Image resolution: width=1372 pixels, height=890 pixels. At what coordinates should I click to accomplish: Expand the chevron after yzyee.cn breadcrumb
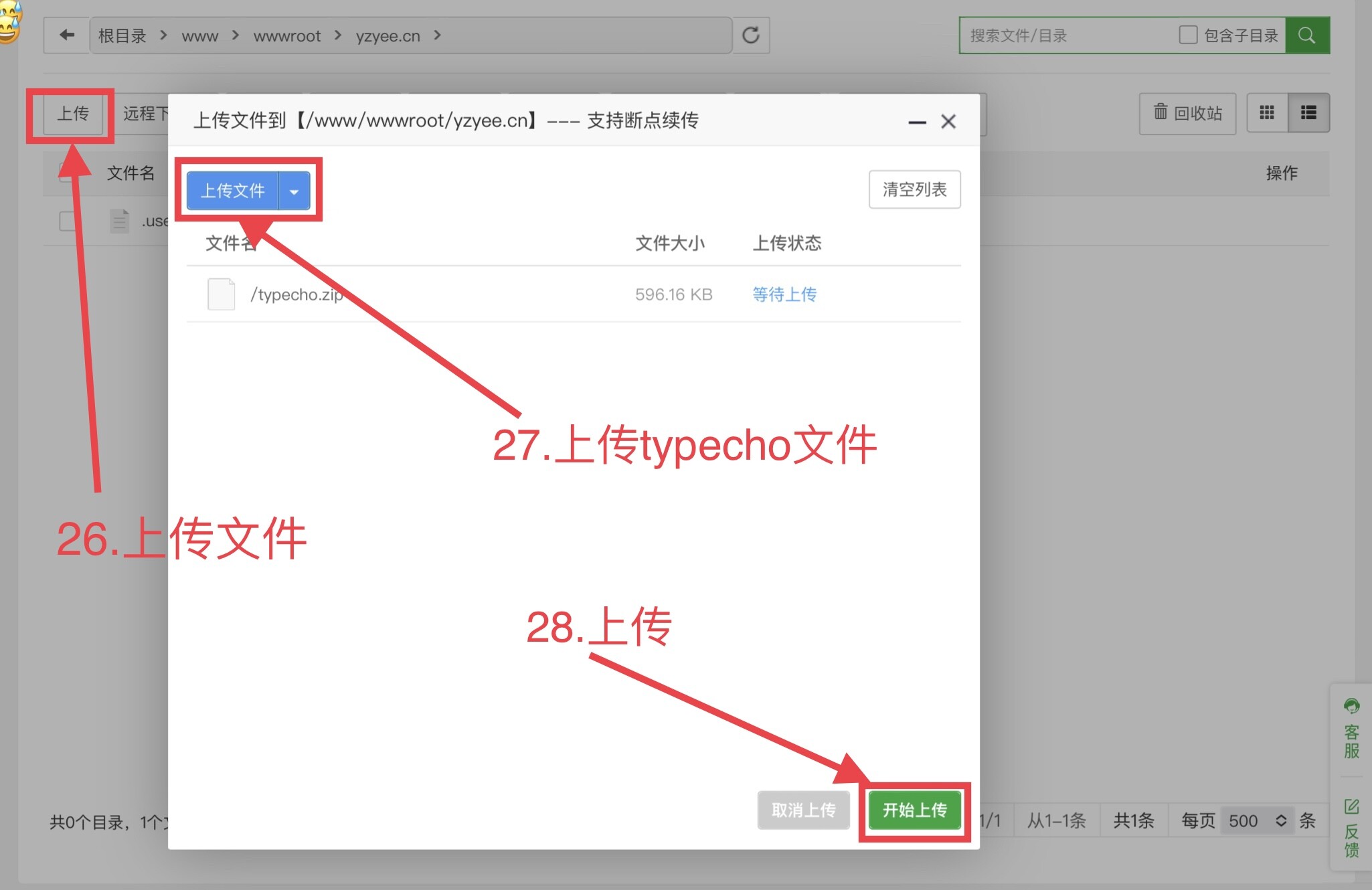[x=438, y=35]
